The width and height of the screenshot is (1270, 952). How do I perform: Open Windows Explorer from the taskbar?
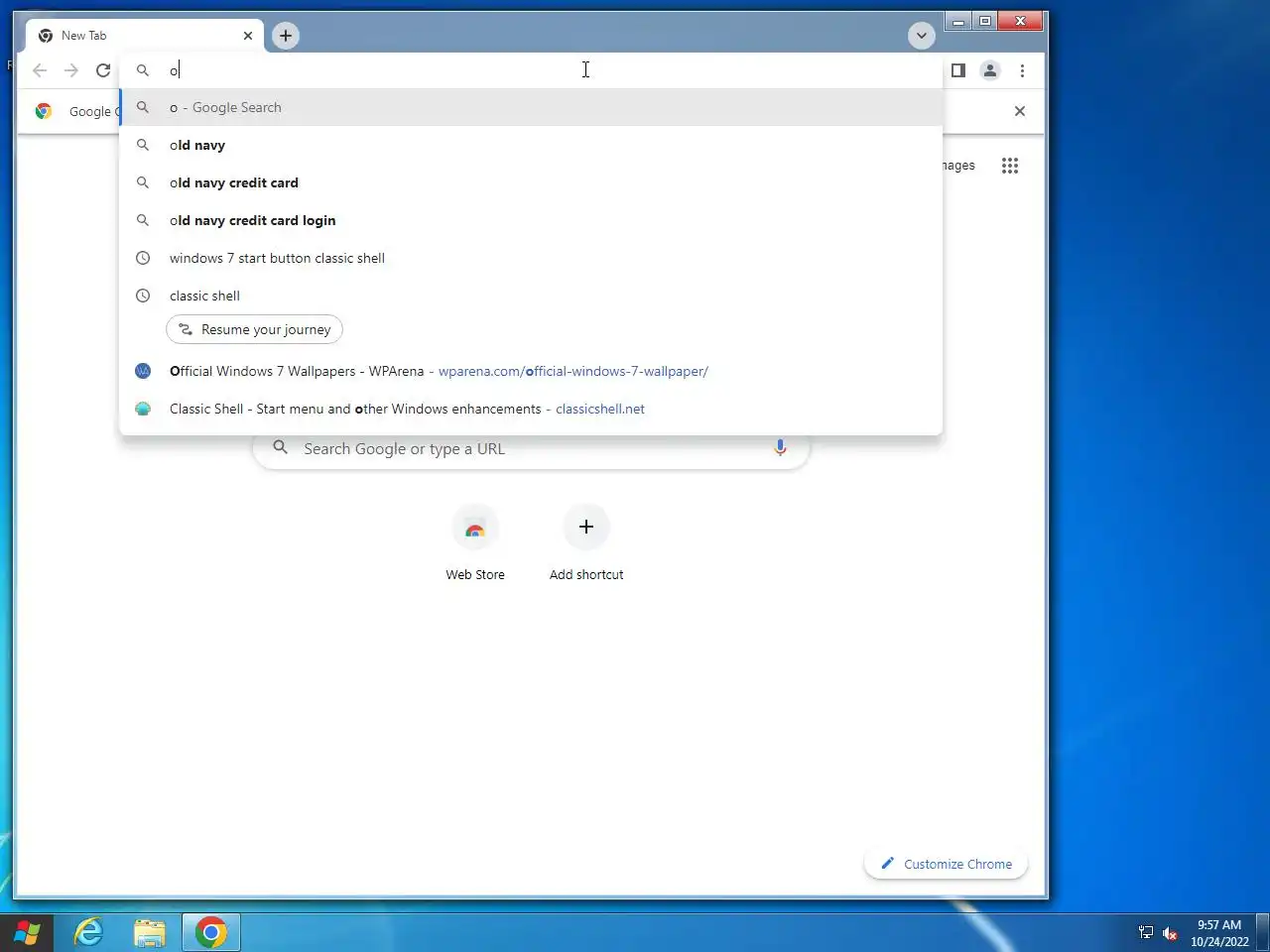[x=150, y=933]
